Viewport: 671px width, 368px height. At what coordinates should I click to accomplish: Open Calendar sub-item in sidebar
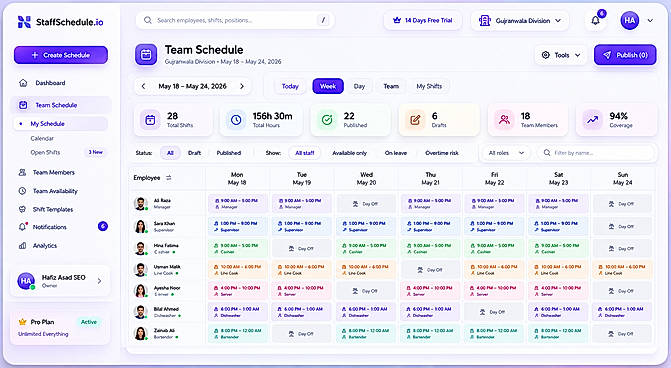[42, 138]
